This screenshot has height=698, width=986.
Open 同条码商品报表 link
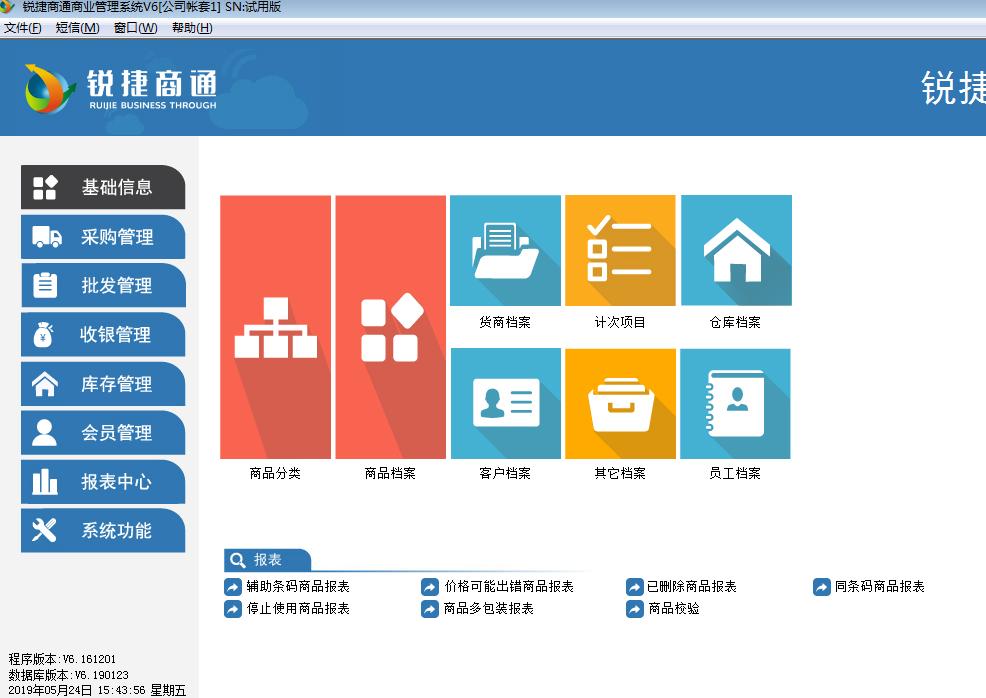point(880,587)
